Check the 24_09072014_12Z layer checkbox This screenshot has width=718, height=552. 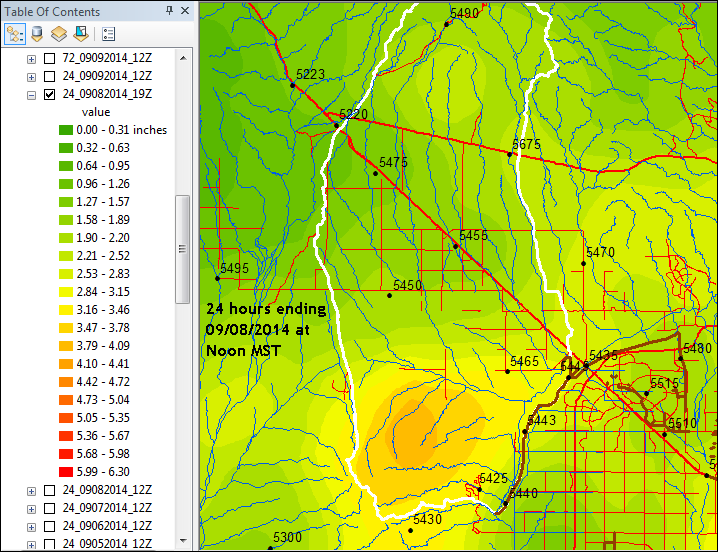pyautogui.click(x=49, y=508)
